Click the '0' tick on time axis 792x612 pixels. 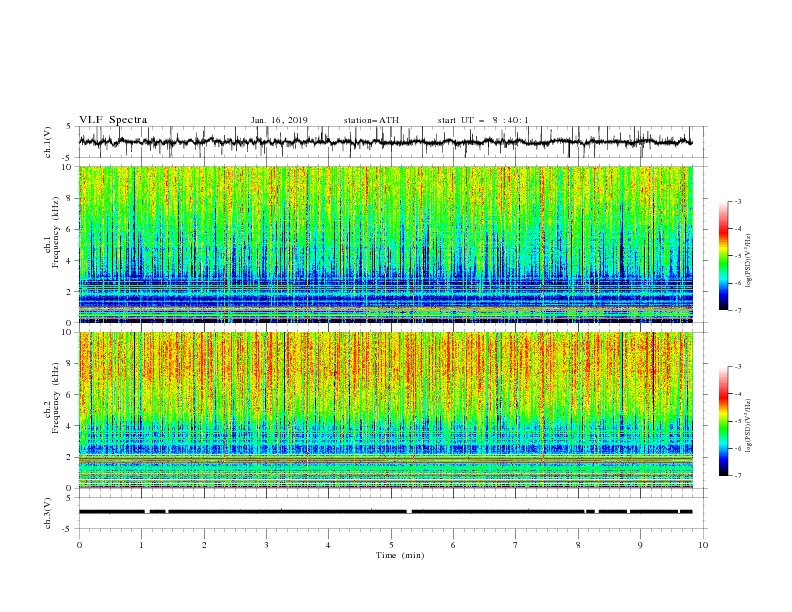(x=79, y=545)
